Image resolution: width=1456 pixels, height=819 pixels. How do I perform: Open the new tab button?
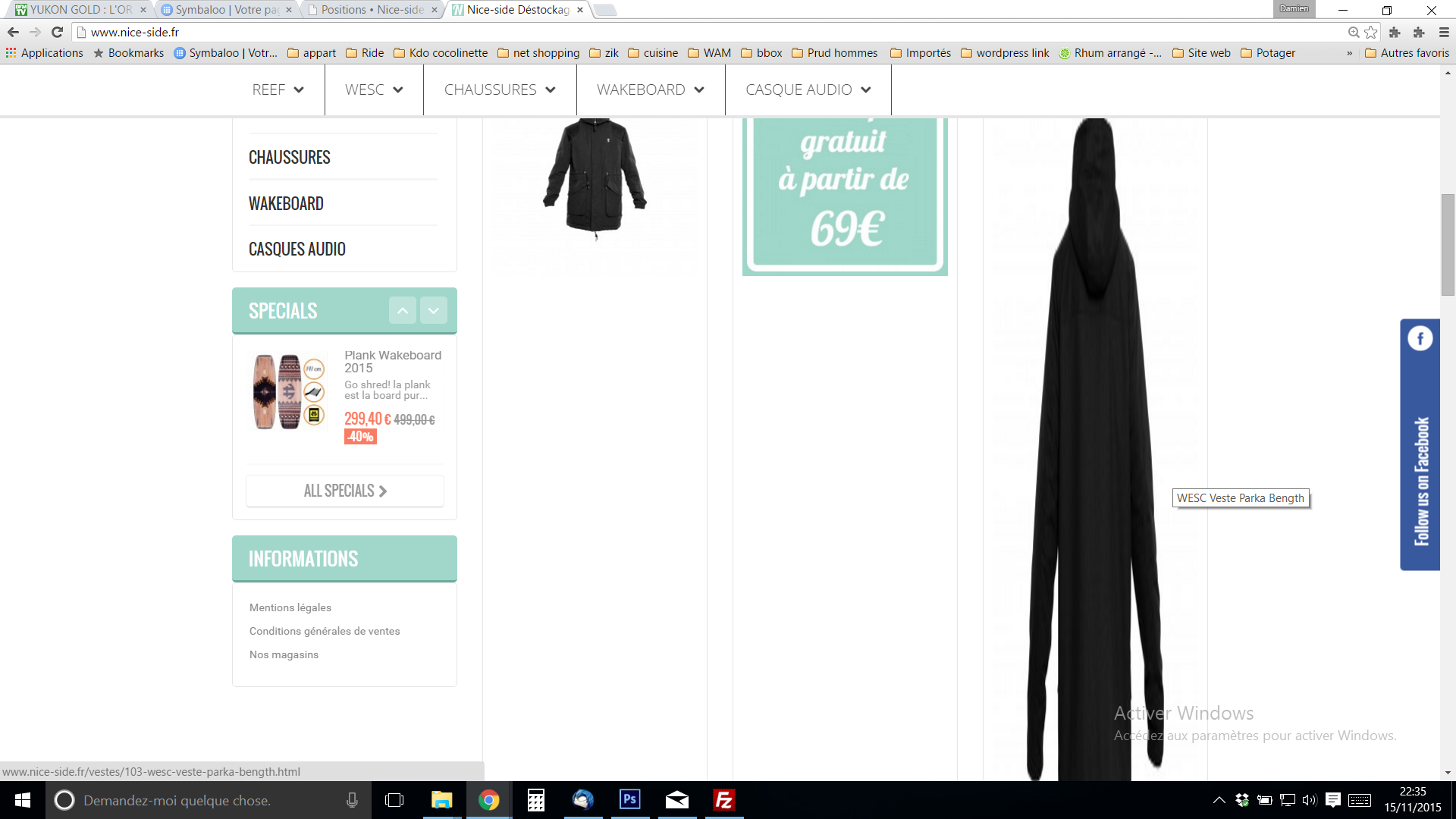605,10
